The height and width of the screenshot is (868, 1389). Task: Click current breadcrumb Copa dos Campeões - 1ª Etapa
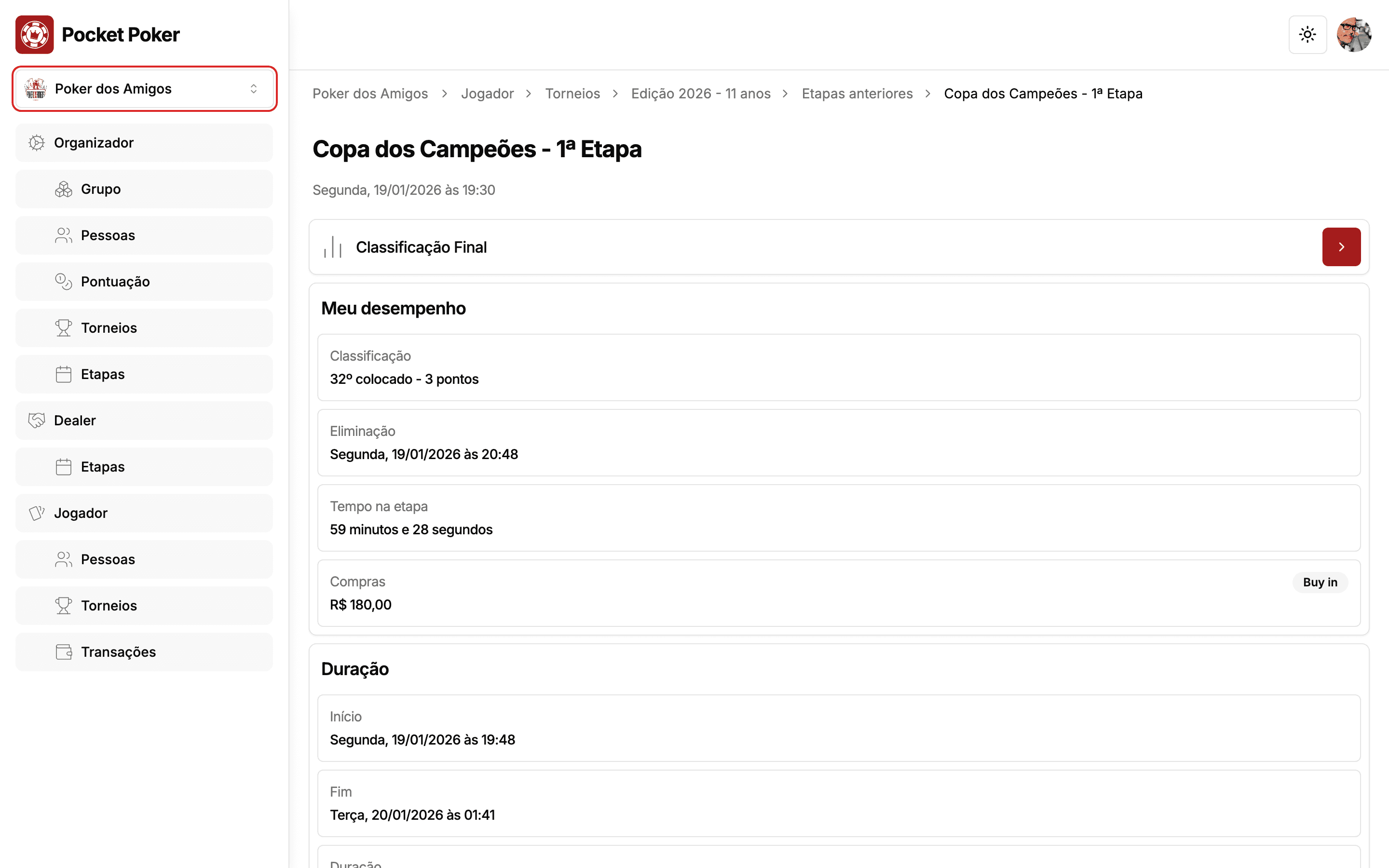[x=1043, y=94]
